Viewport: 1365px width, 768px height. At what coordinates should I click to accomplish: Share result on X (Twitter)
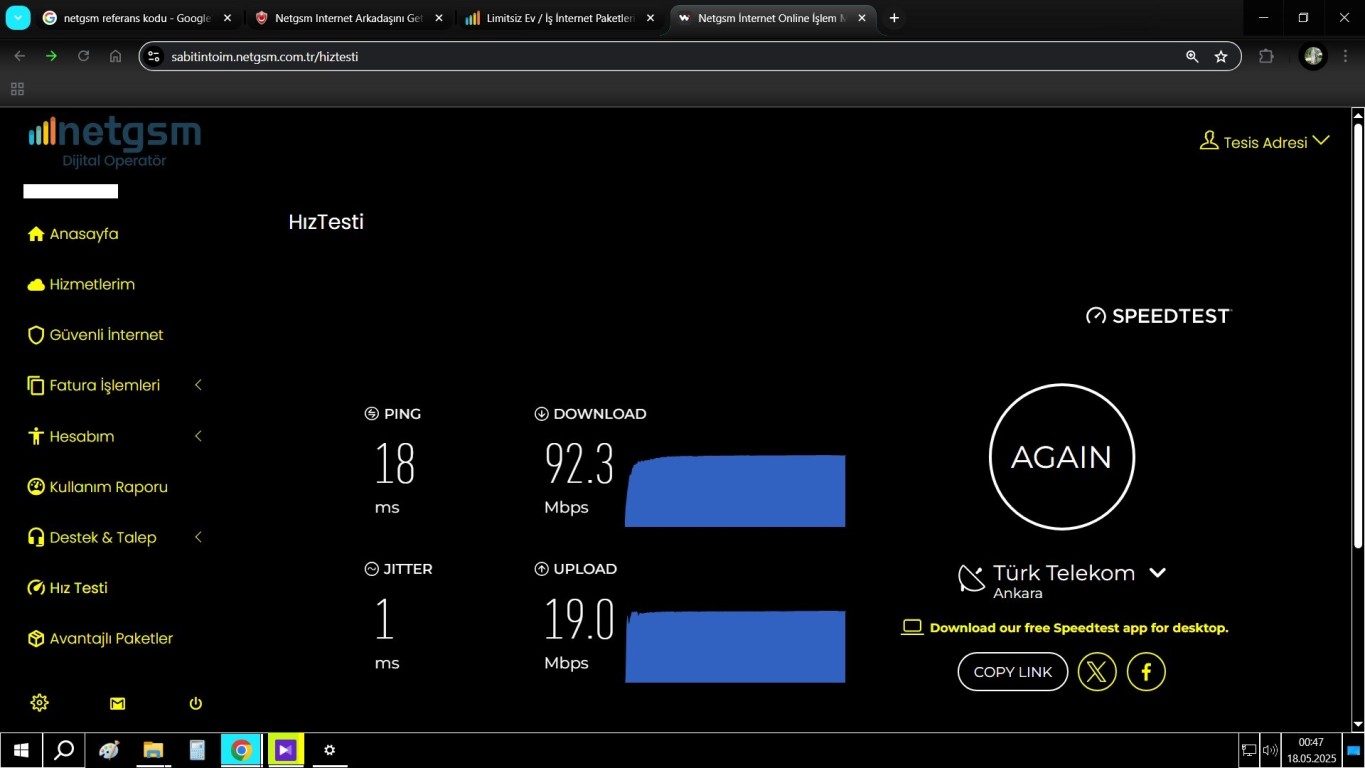click(x=1097, y=672)
